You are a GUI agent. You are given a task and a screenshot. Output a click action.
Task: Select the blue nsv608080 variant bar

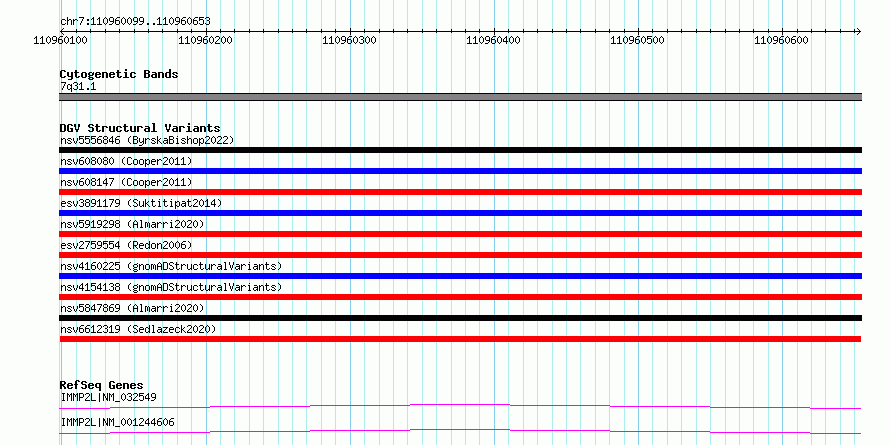tap(461, 171)
